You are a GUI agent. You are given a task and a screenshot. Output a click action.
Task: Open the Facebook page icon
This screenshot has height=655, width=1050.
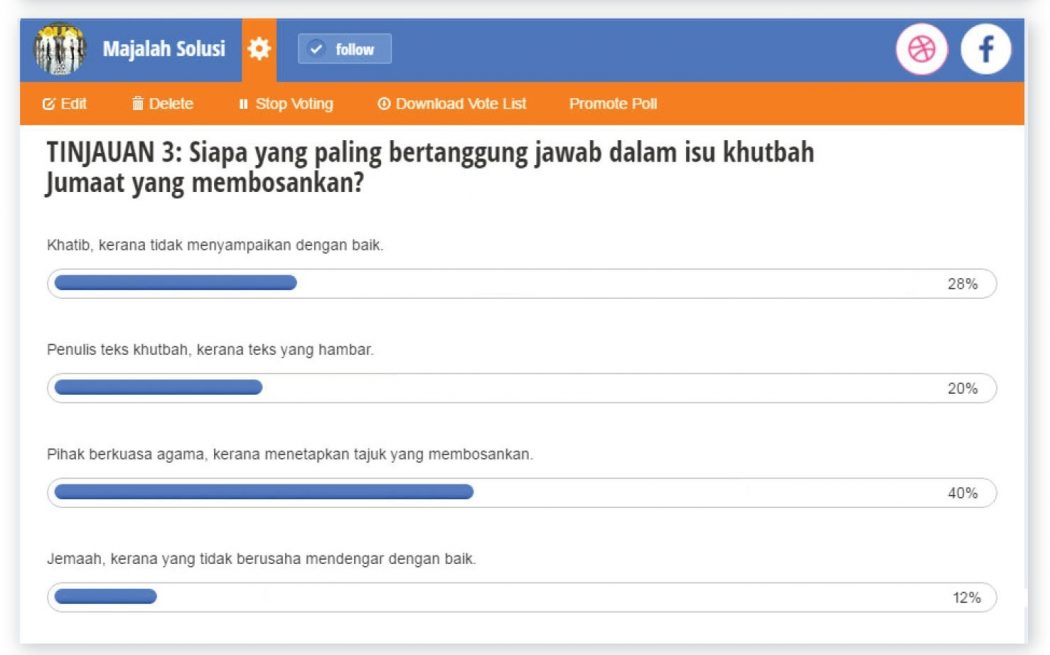pos(985,50)
